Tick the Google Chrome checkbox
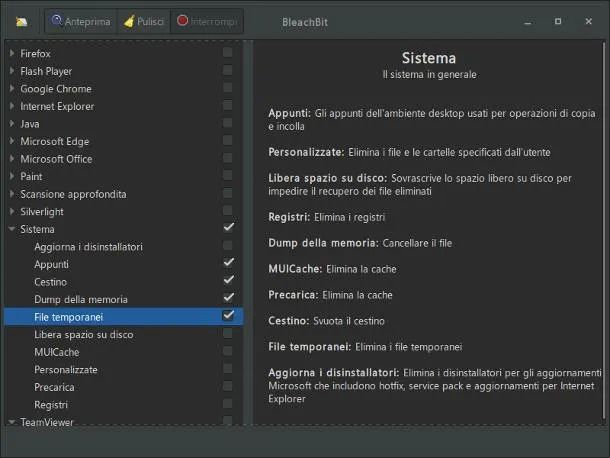The image size is (610, 458). point(228,88)
